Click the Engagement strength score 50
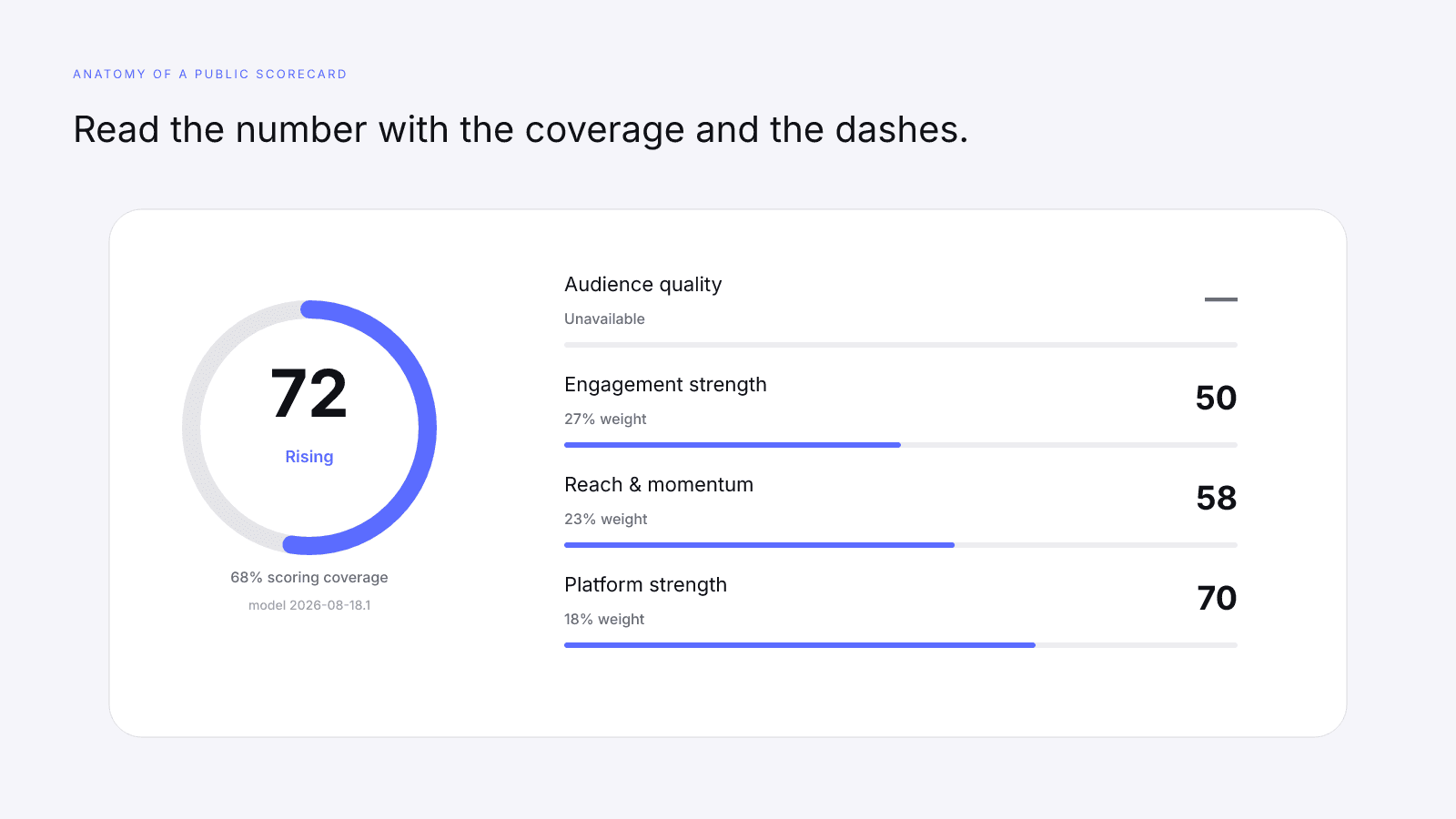The image size is (1456, 819). click(x=1216, y=399)
